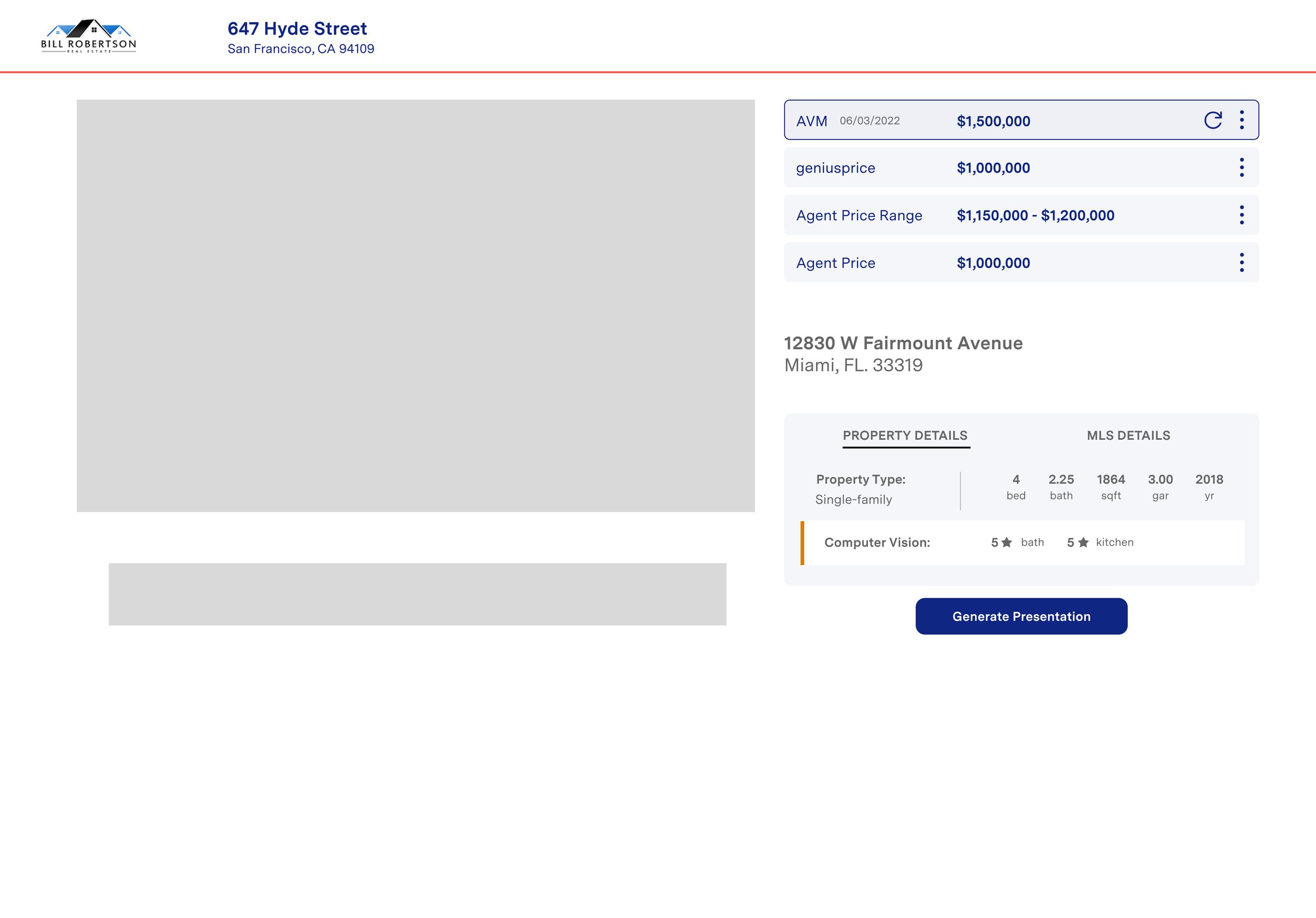Click the AVM refresh icon

coord(1212,120)
